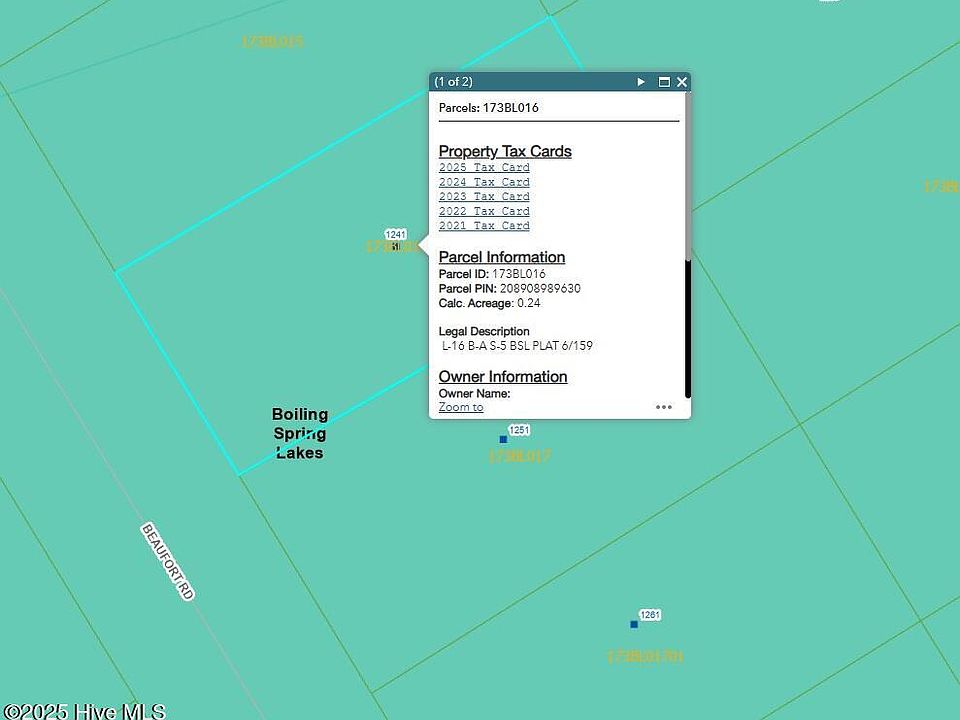Screen dimensions: 960x720
Task: Click the Owner Information heading
Action: tap(503, 377)
